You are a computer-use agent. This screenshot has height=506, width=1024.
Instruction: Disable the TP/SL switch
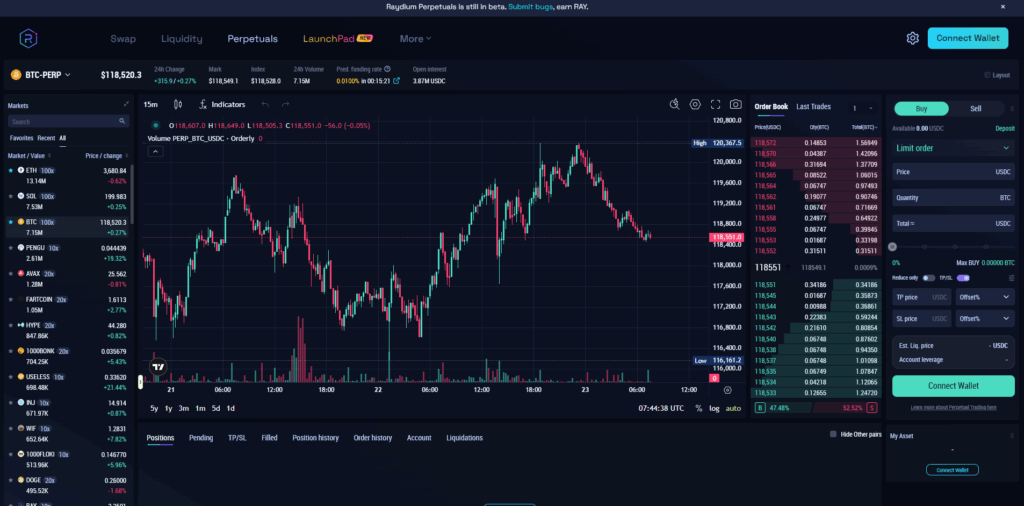pos(963,278)
